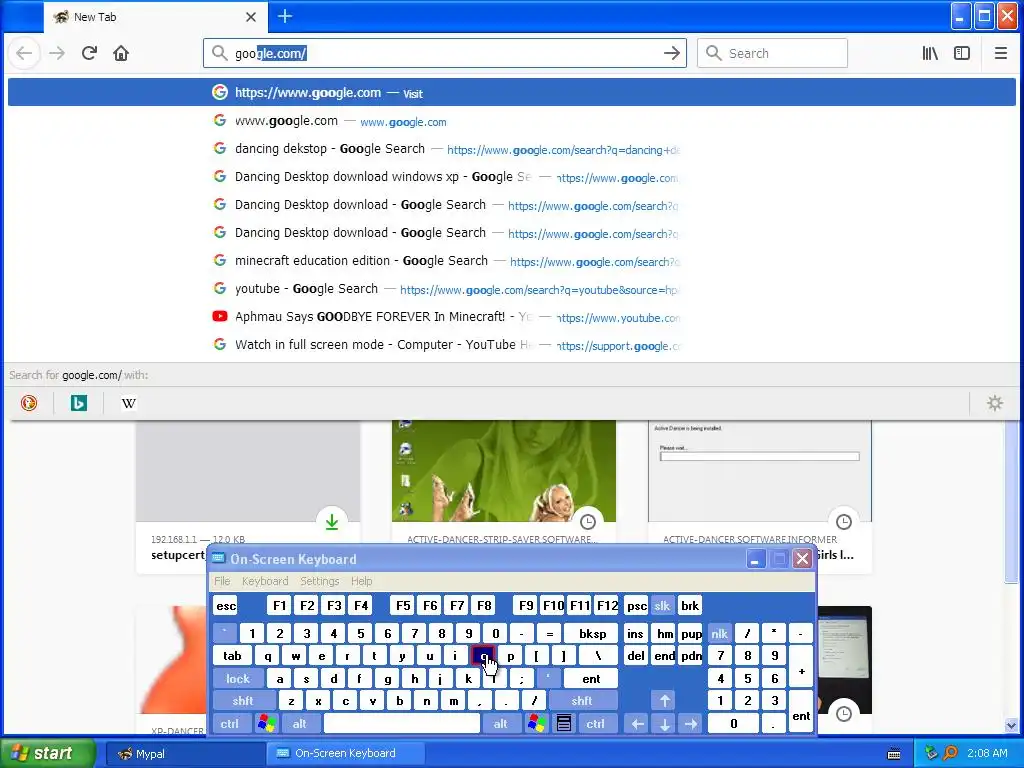Image resolution: width=1024 pixels, height=768 pixels.
Task: Search with DuckDuckGo one-off engine icon
Action: coord(29,403)
